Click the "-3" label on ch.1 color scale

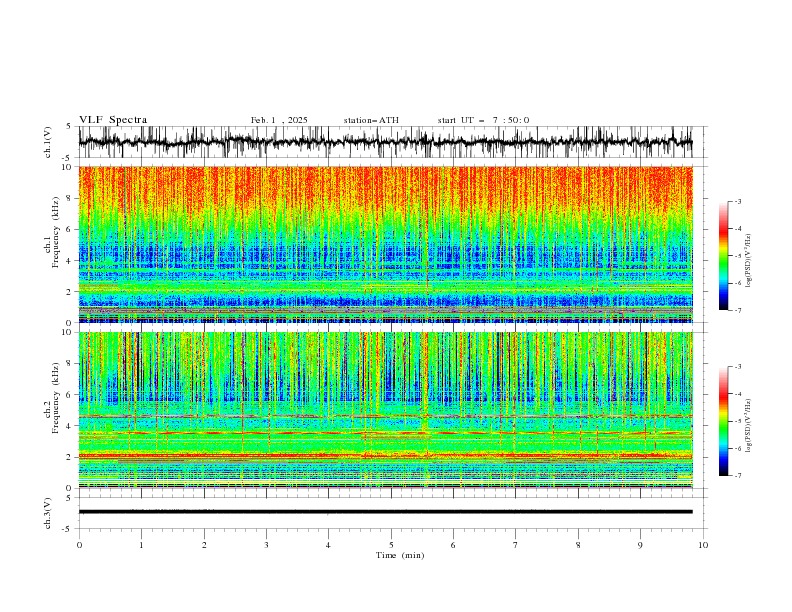point(738,201)
